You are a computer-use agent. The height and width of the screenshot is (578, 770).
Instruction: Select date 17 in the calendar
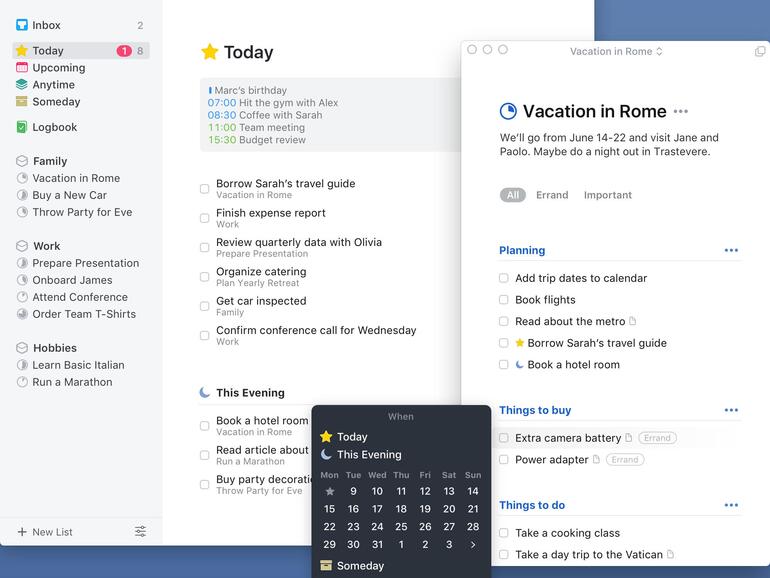[x=377, y=509]
